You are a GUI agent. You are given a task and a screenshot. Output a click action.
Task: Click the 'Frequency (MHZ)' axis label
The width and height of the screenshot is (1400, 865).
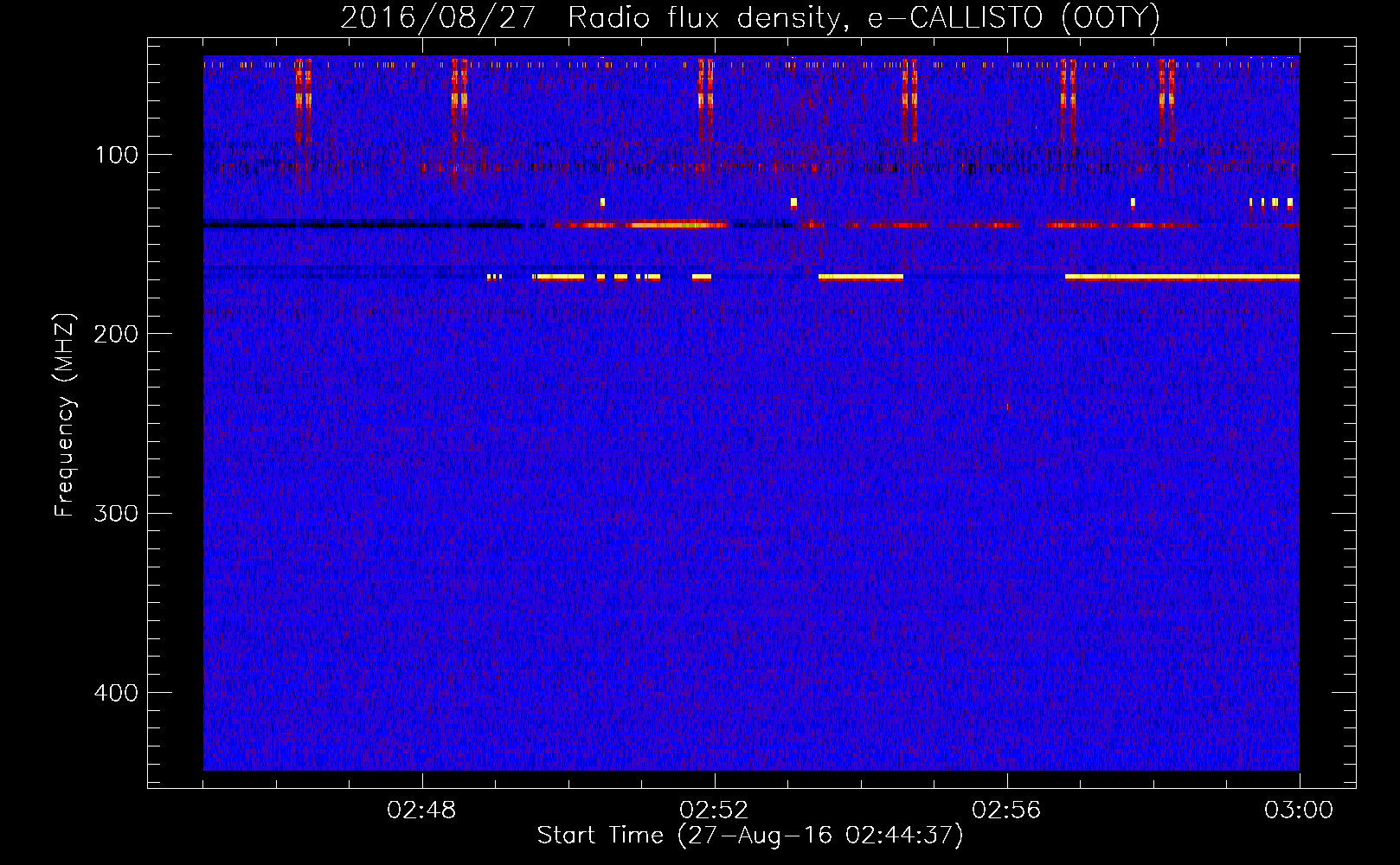pyautogui.click(x=65, y=414)
